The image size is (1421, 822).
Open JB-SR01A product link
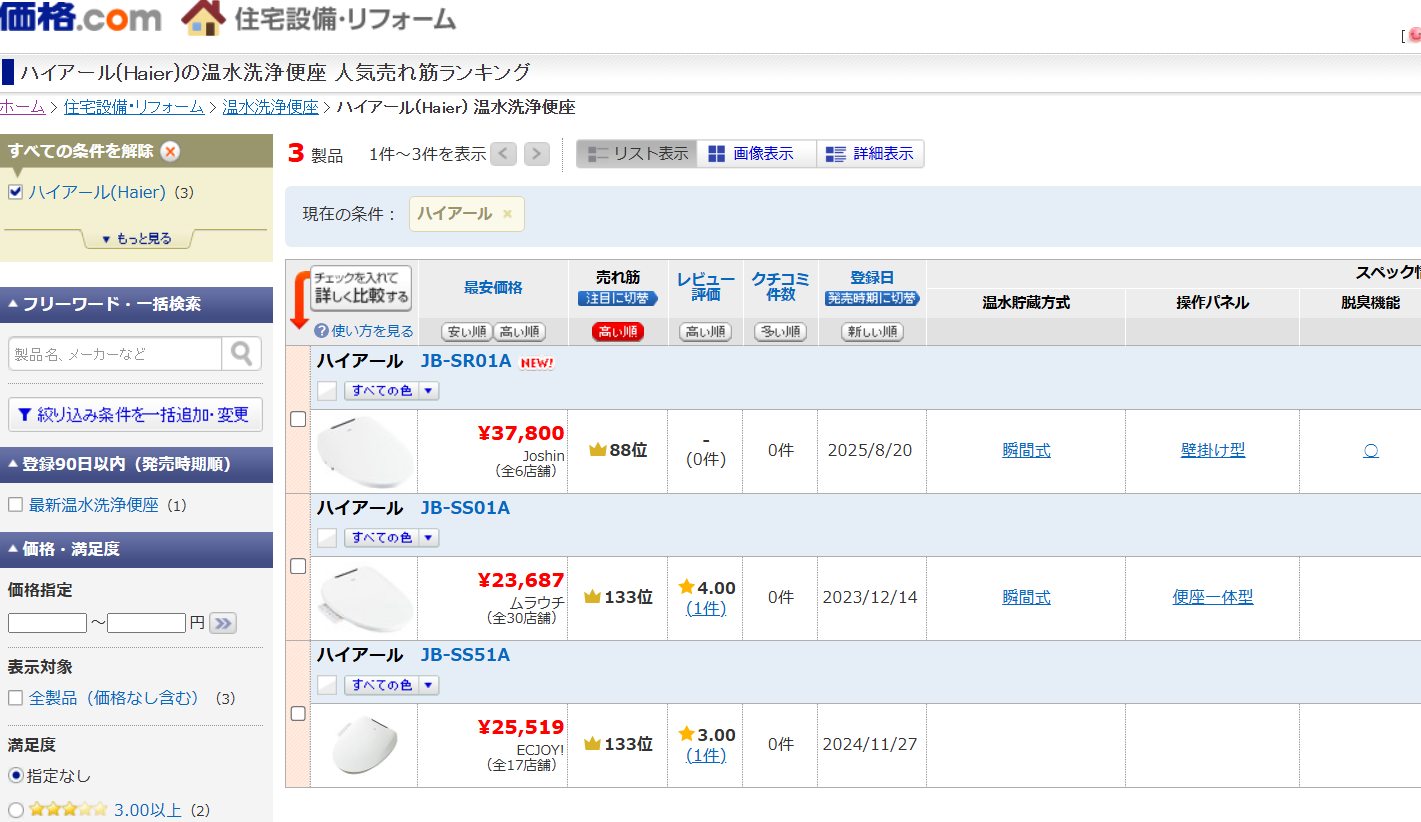[x=466, y=361]
